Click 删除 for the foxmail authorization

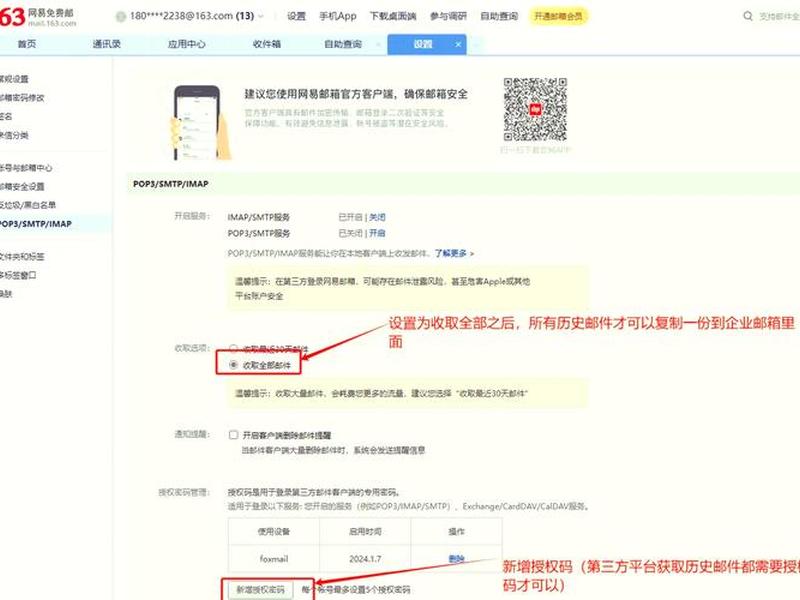click(x=456, y=559)
